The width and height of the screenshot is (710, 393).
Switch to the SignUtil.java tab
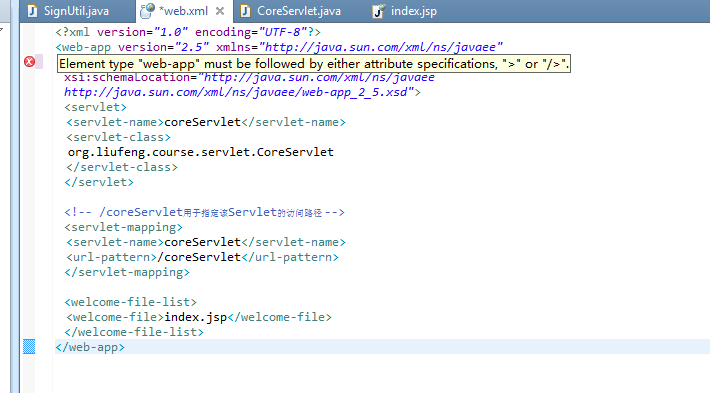pyautogui.click(x=77, y=11)
